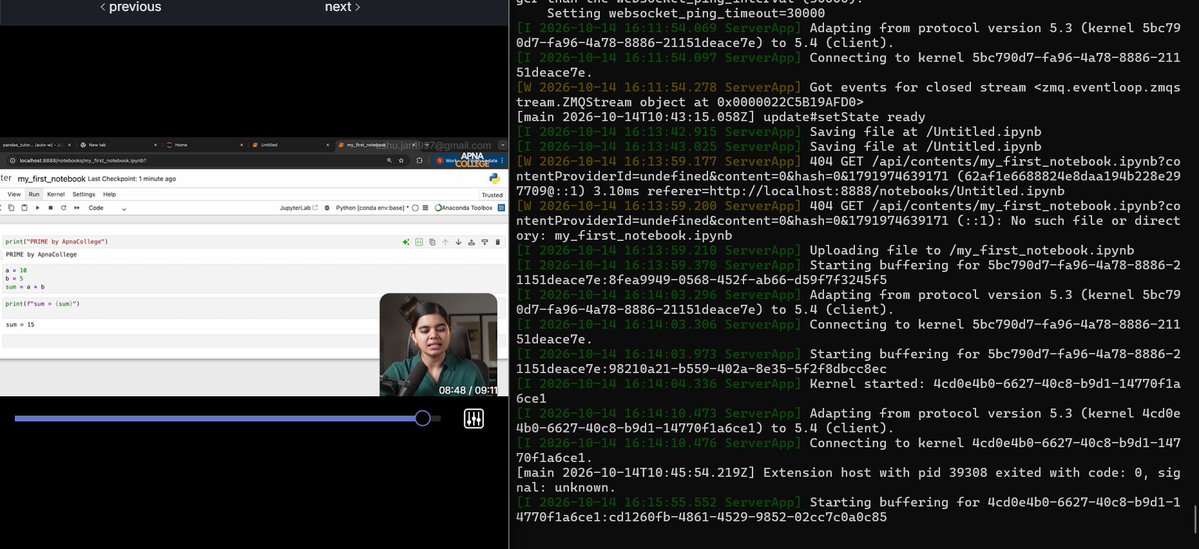Click the video progress slider handle

422,418
